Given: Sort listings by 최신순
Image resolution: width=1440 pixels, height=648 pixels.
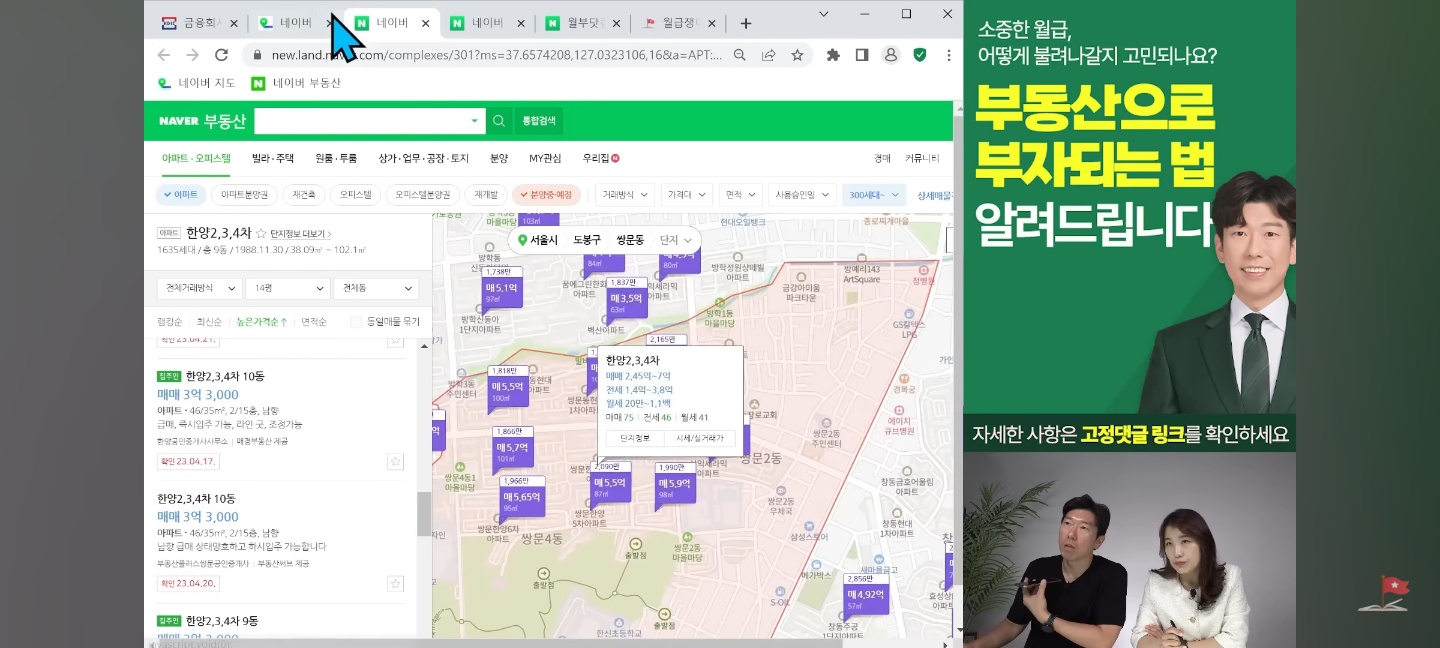Looking at the screenshot, I should (x=209, y=322).
